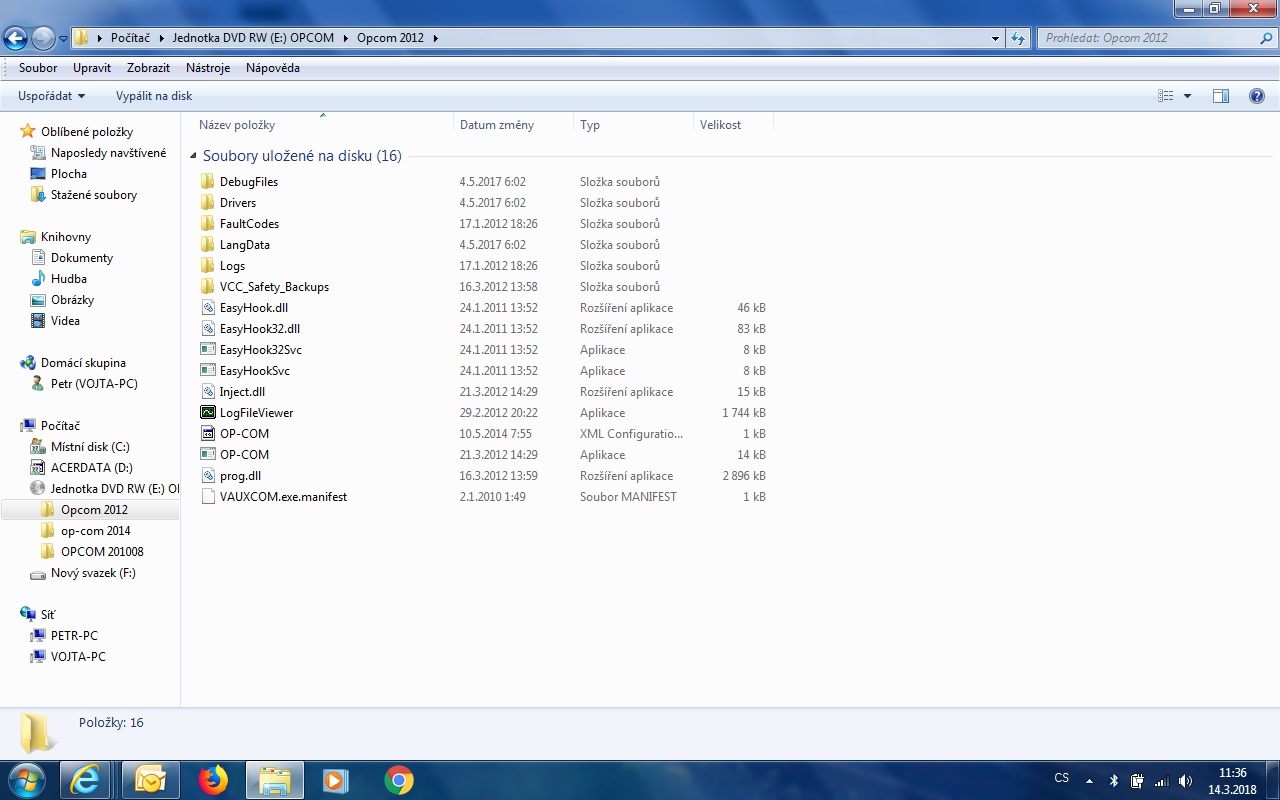Select the prog.dll file icon
This screenshot has width=1280, height=800.
[208, 476]
